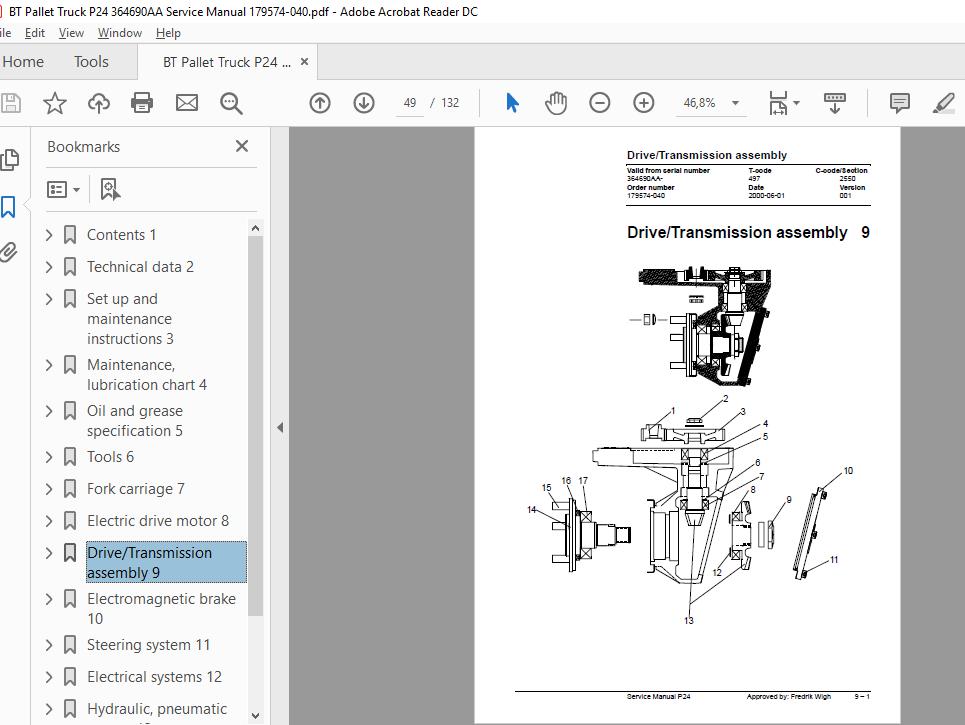Viewport: 965px width, 725px height.
Task: Open the Help menu
Action: [x=168, y=33]
